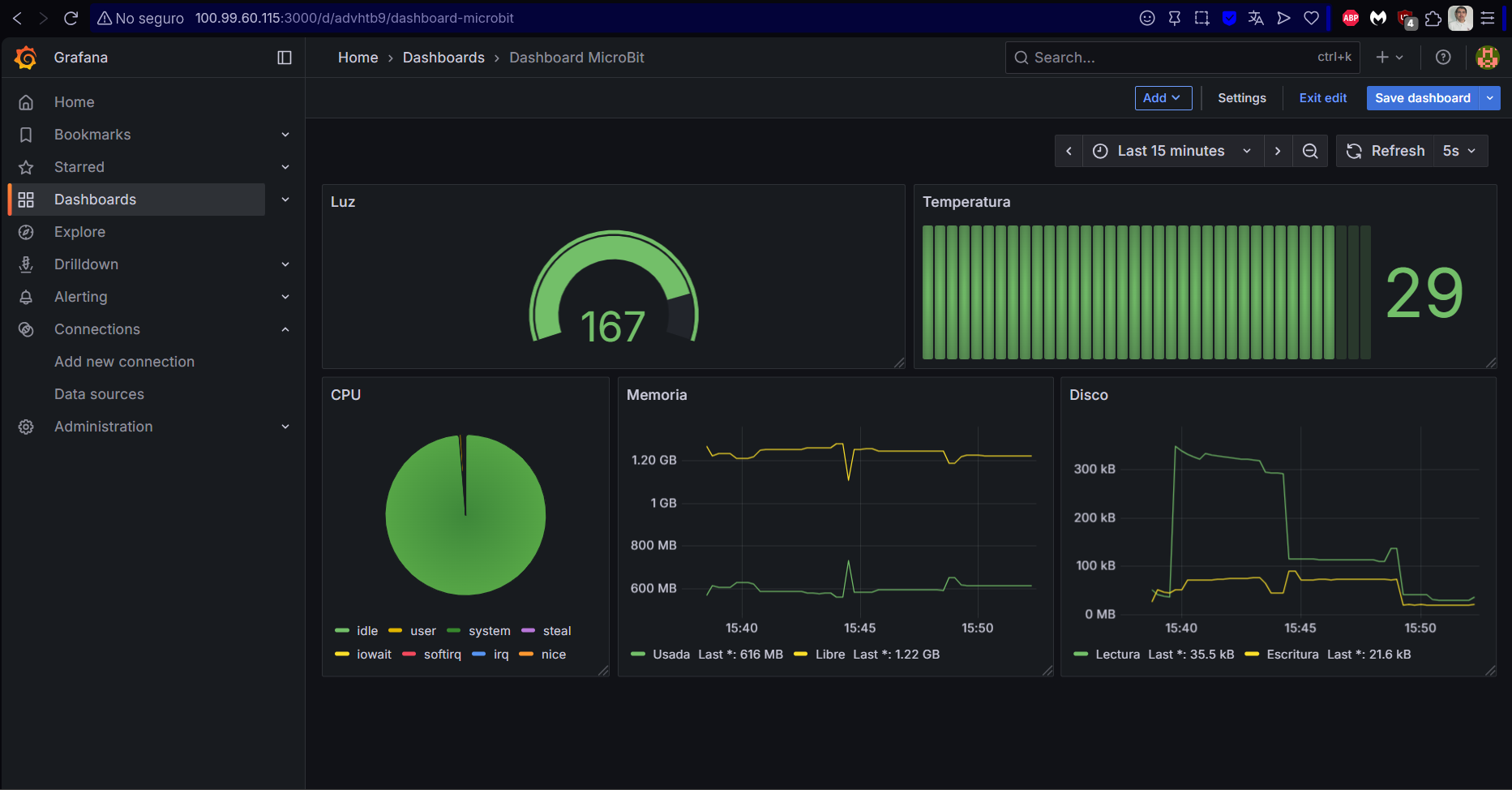Go to Home breadcrumb

[x=358, y=58]
